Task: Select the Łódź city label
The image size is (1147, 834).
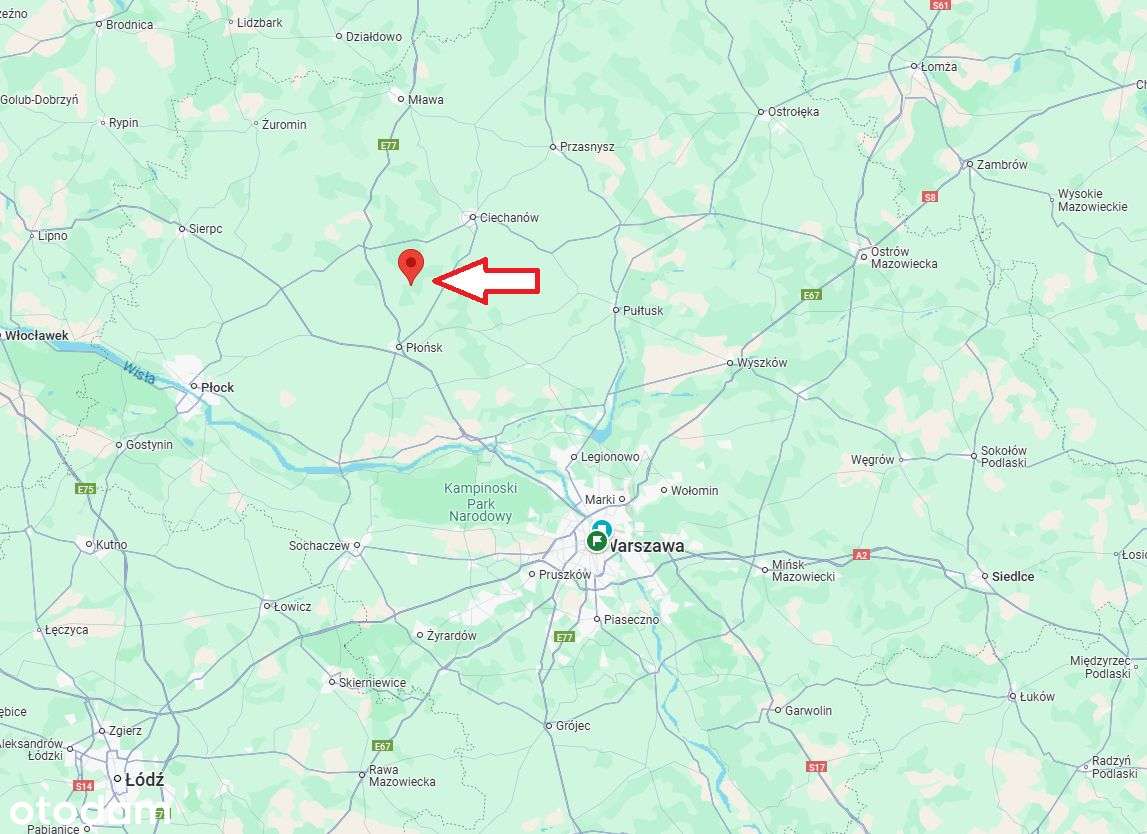Action: point(144,780)
